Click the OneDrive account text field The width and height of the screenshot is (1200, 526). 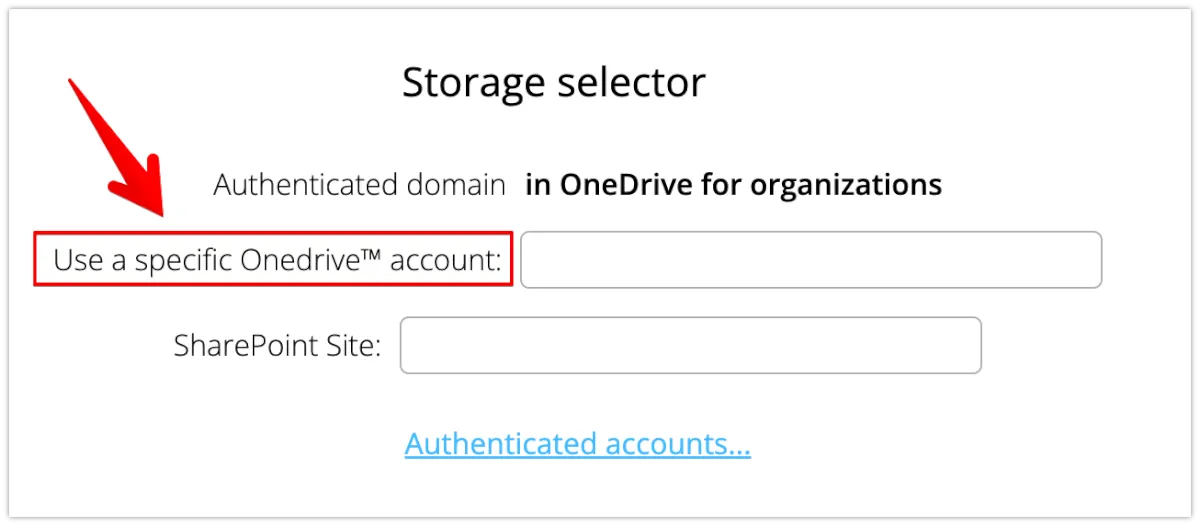pos(811,260)
